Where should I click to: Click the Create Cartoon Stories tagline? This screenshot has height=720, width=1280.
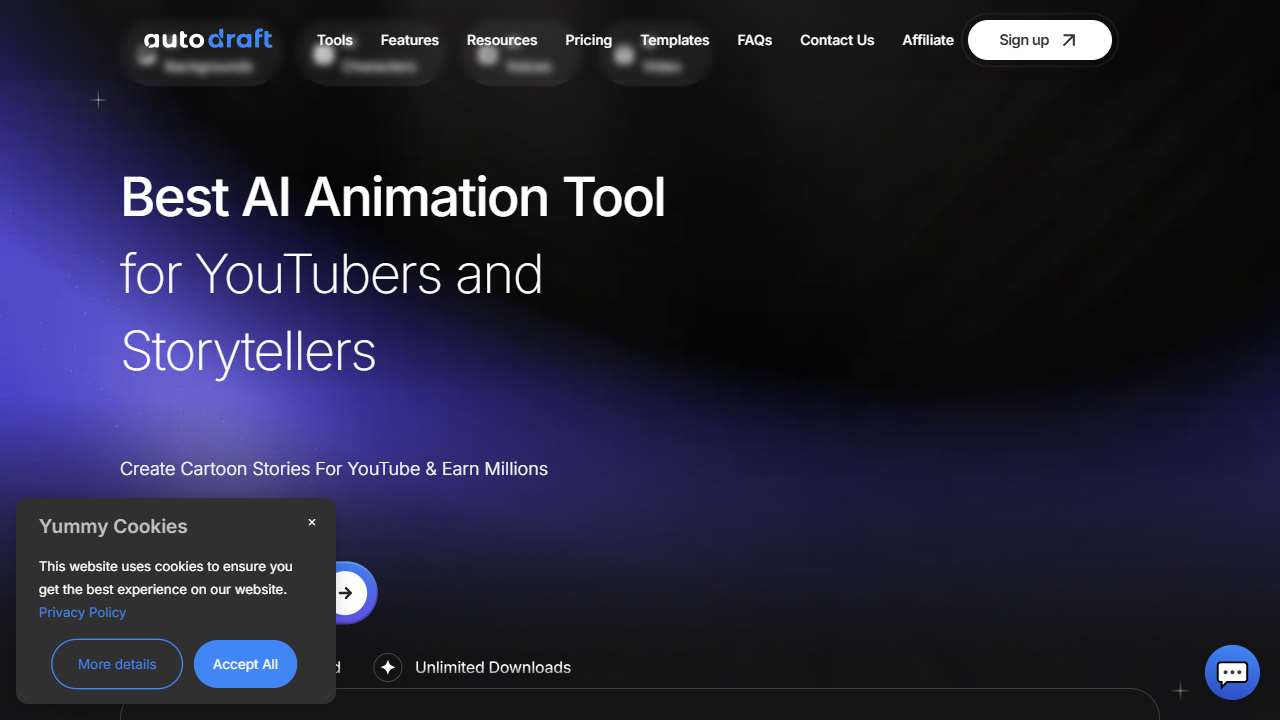[x=334, y=468]
